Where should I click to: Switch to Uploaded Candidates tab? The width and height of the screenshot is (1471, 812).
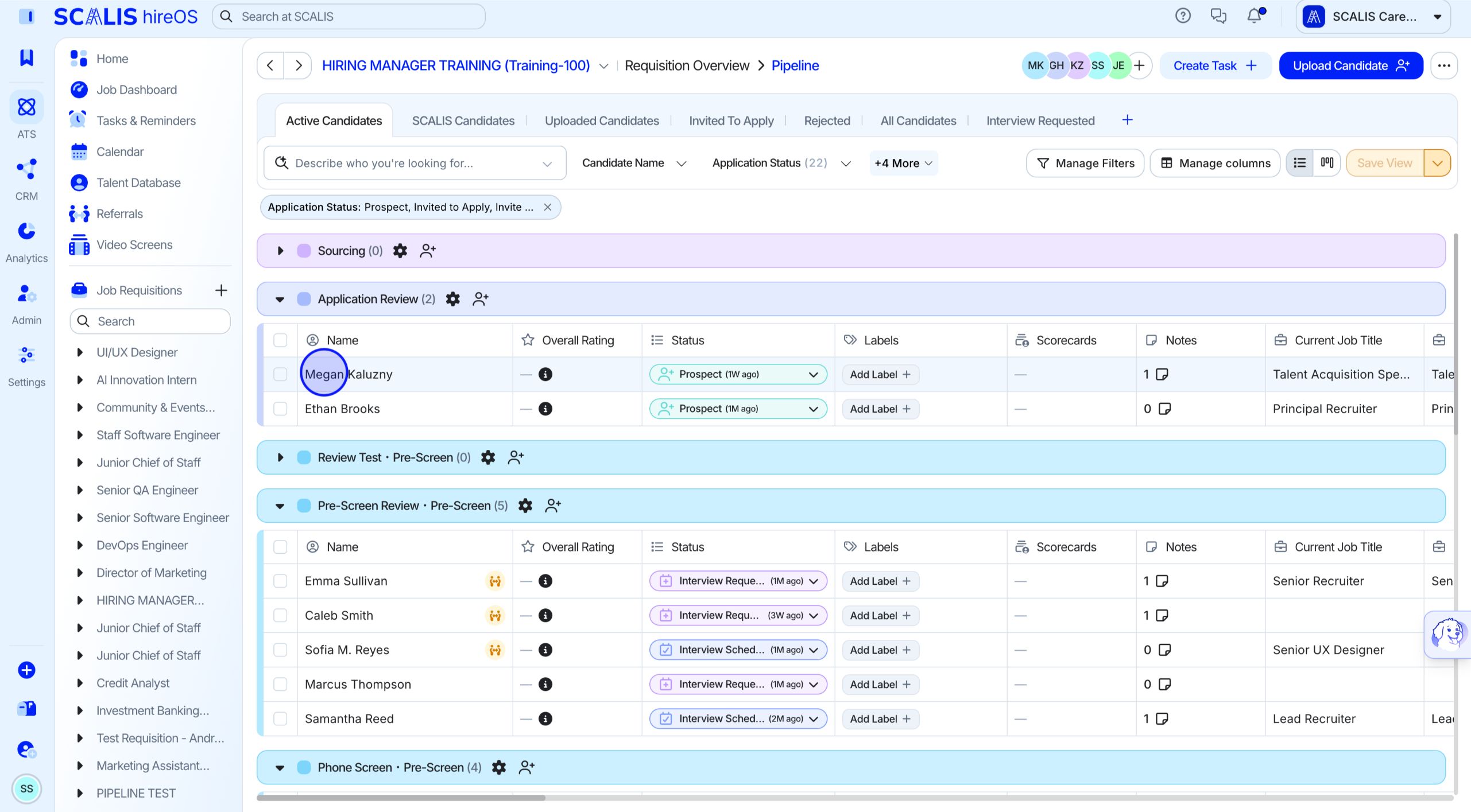click(x=602, y=121)
